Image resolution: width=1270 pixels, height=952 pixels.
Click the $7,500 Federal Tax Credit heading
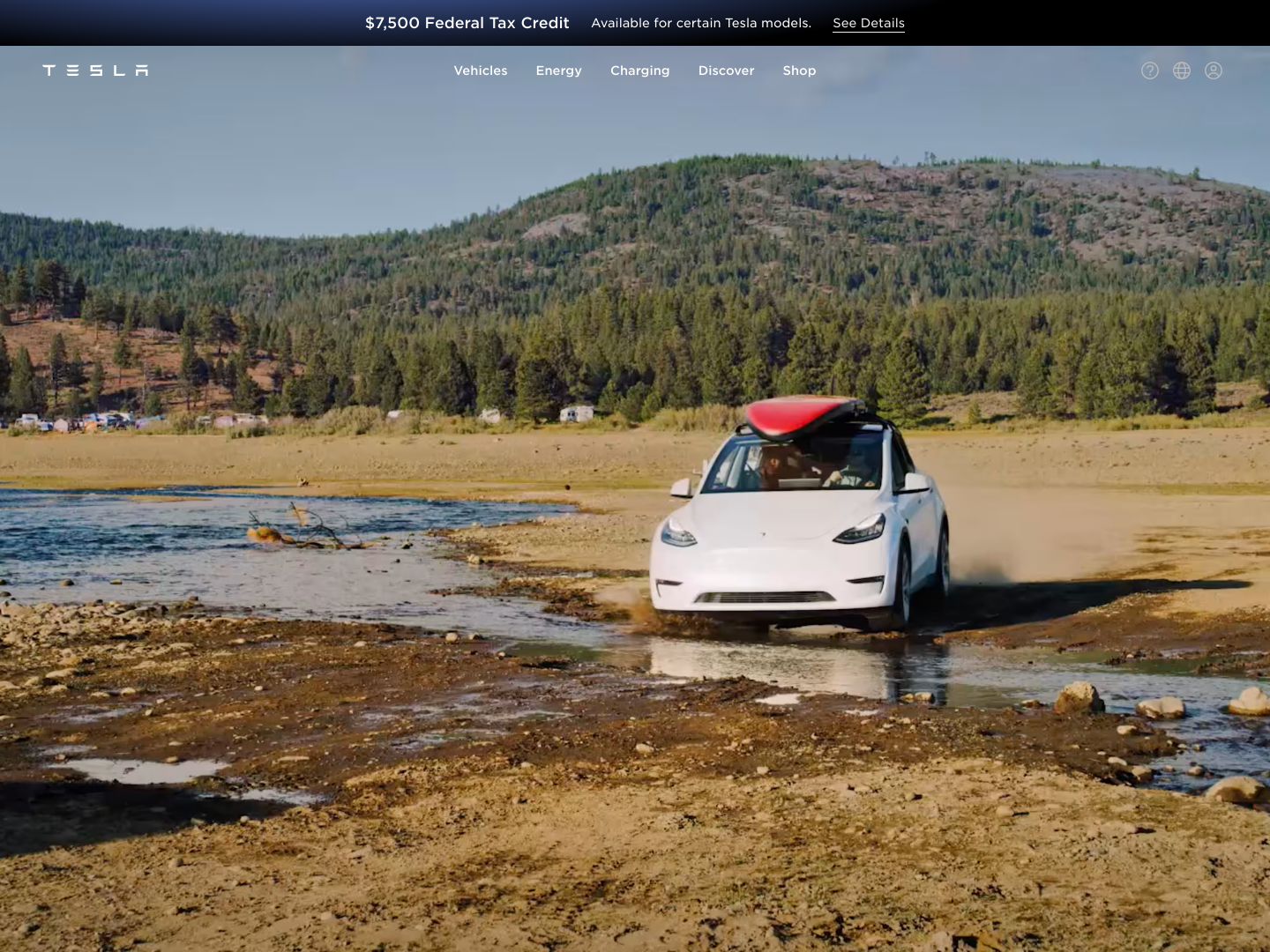coord(467,23)
